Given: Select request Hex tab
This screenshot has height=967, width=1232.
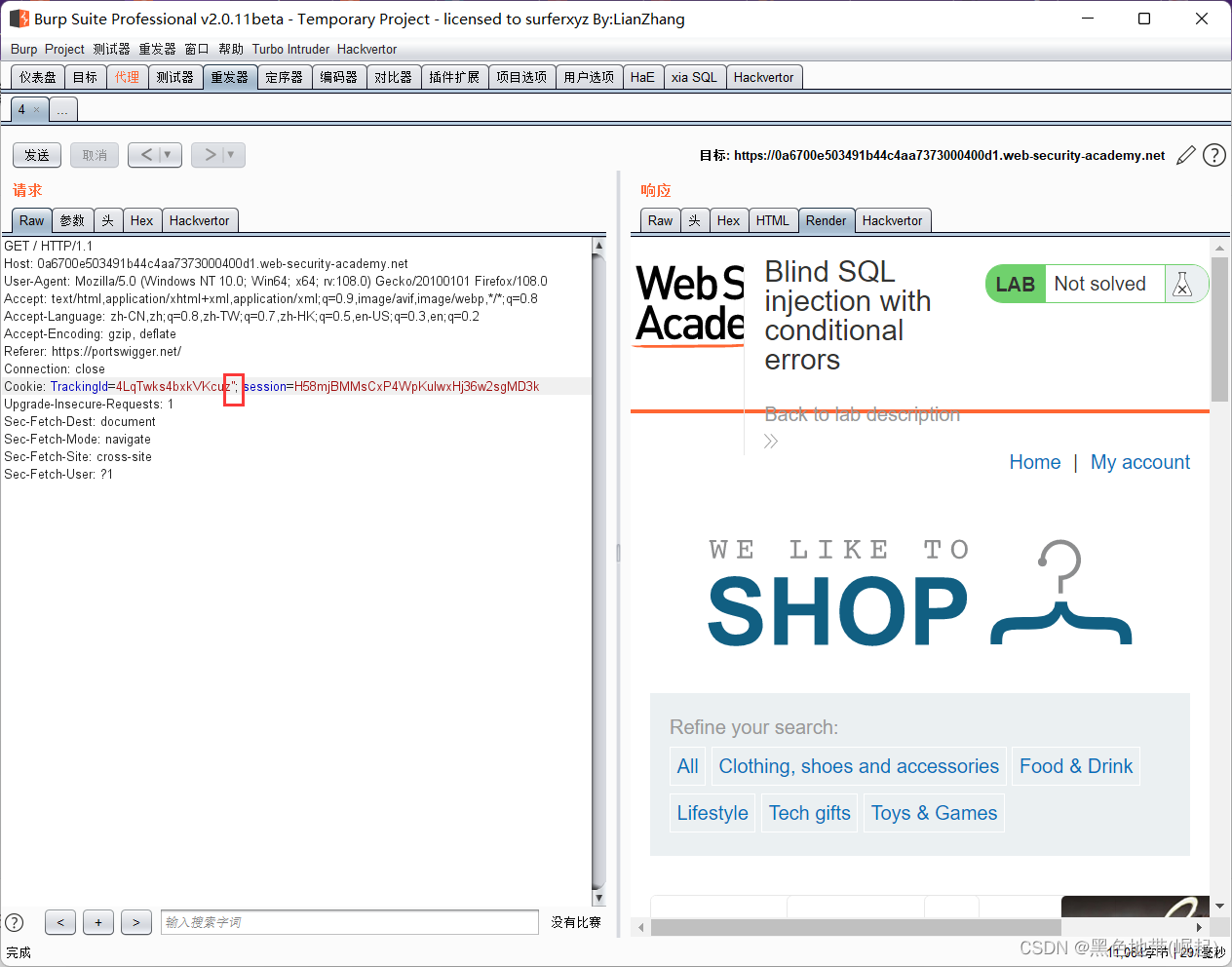Looking at the screenshot, I should click(x=142, y=220).
